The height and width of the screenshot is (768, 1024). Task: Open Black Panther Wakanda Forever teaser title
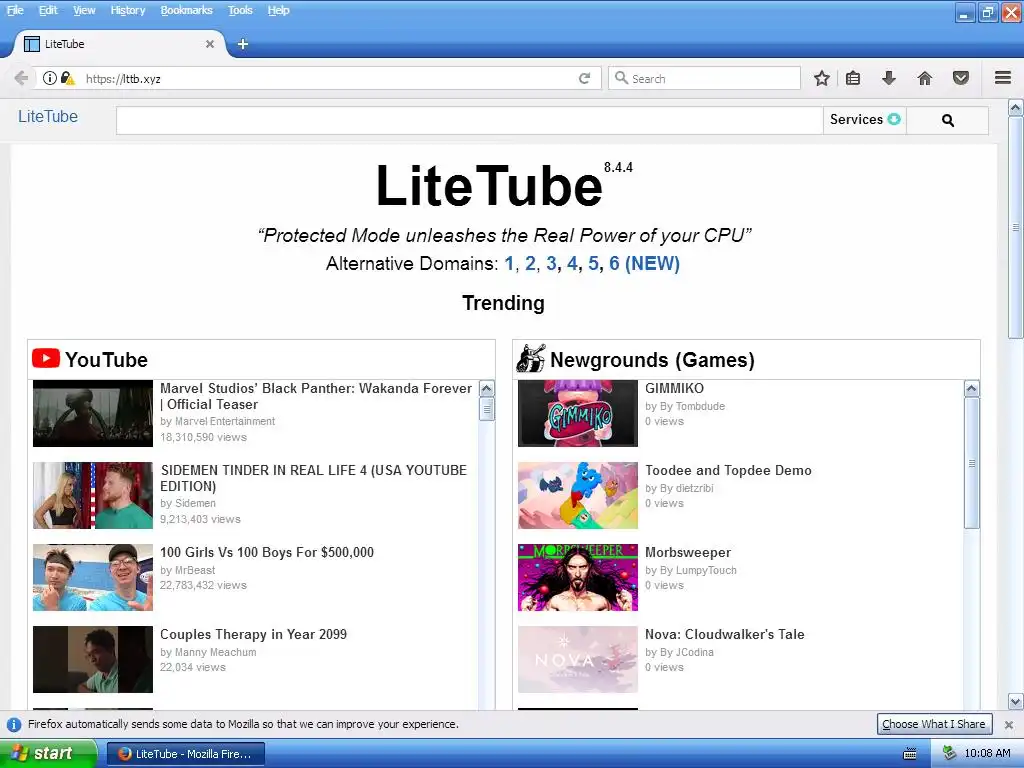click(x=316, y=396)
